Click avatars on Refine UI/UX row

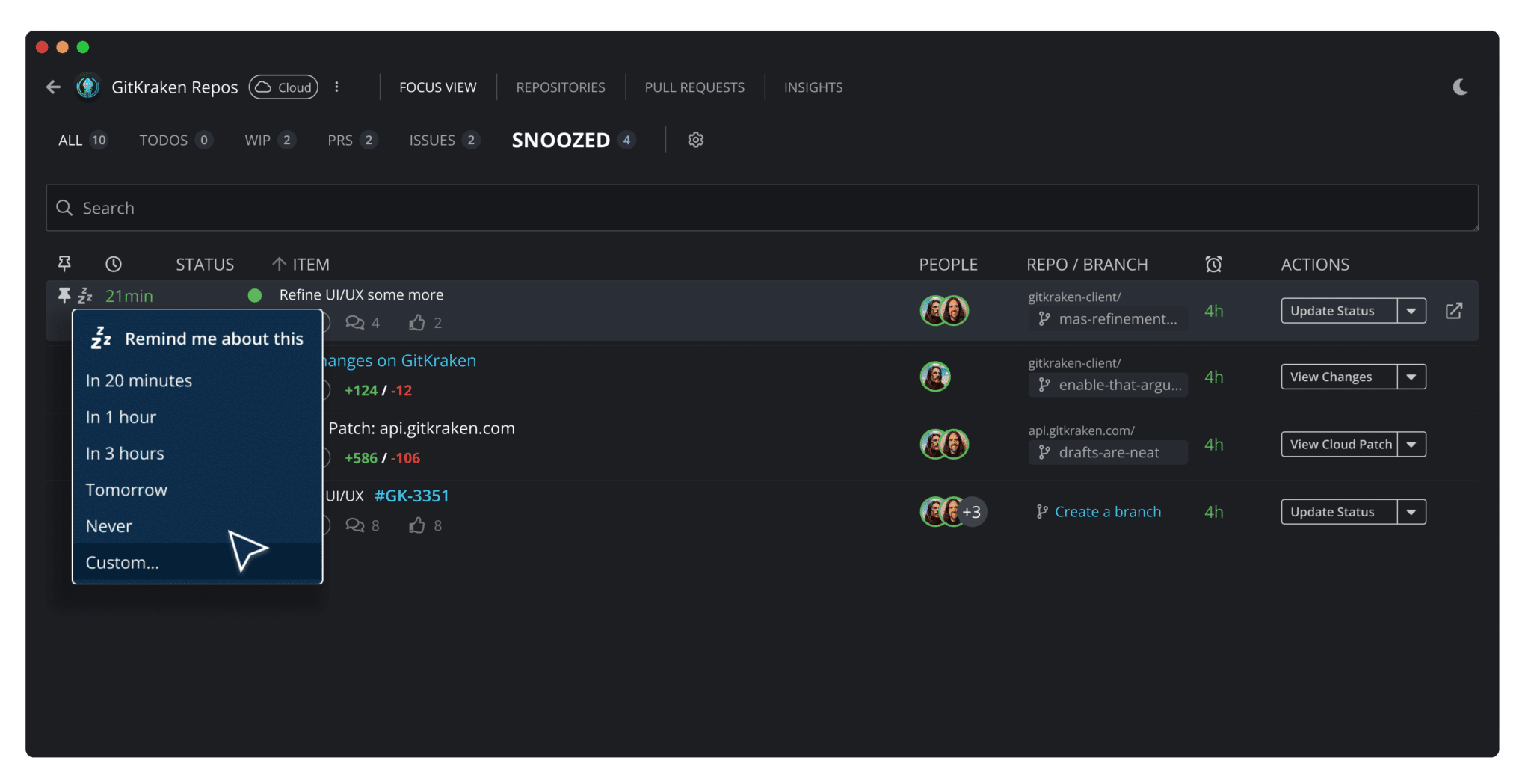(944, 310)
